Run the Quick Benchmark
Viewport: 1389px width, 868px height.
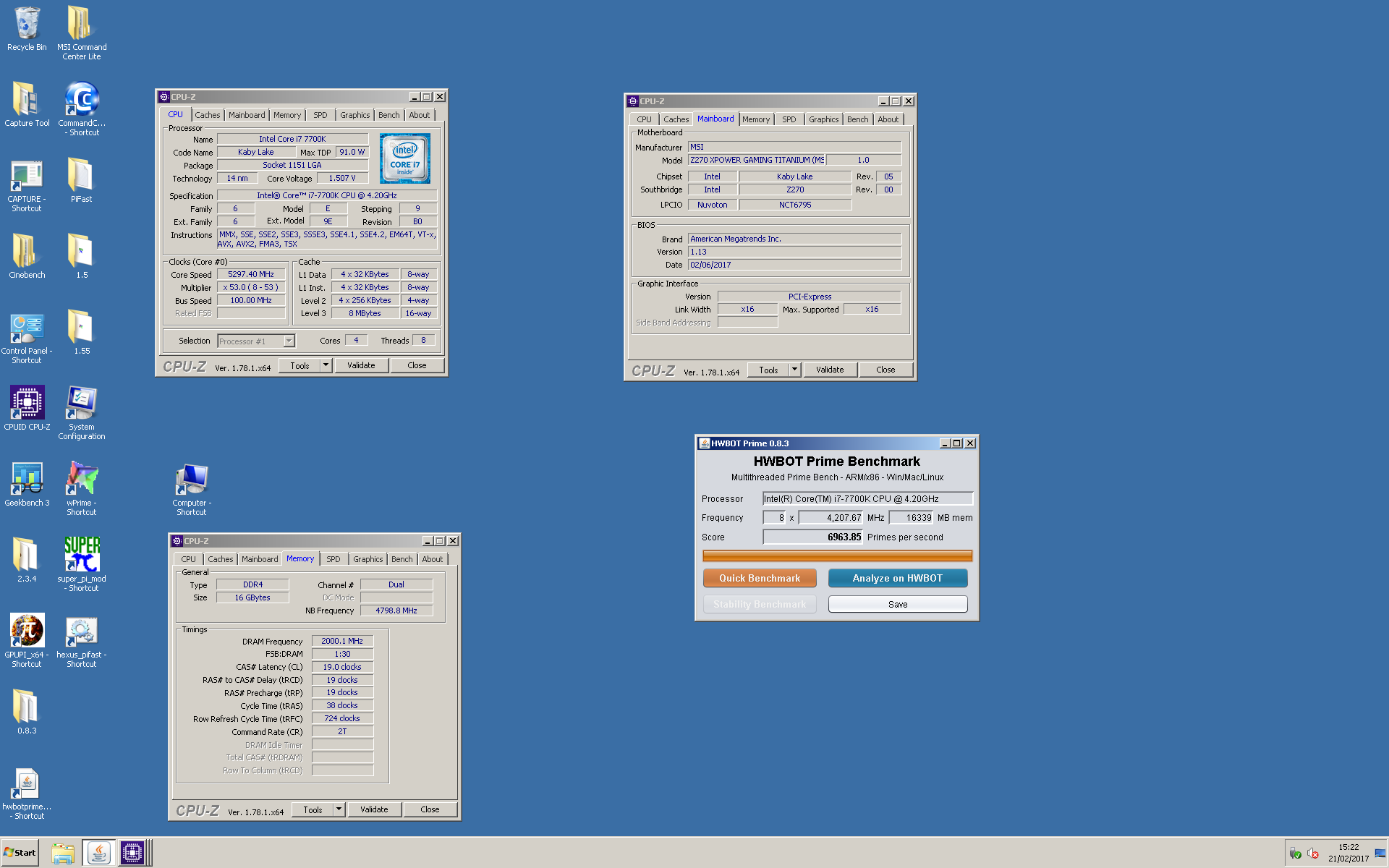pos(760,578)
